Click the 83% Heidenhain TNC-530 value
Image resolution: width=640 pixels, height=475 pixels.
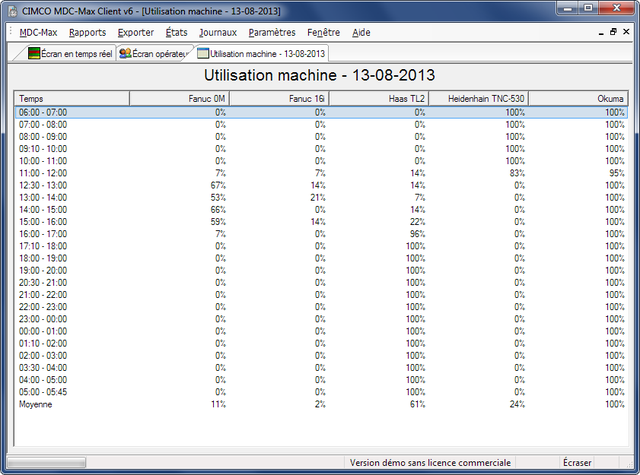tap(517, 173)
